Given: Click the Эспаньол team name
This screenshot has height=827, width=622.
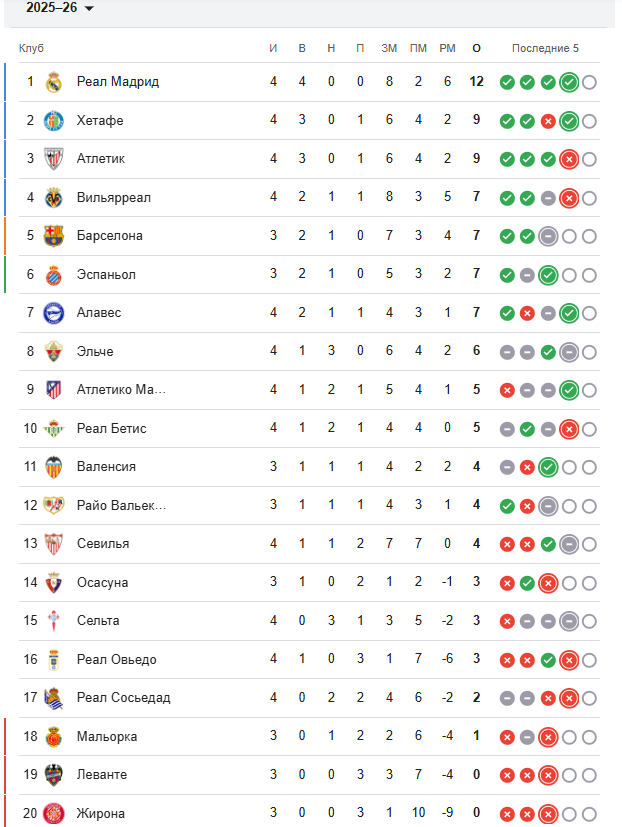Looking at the screenshot, I should (x=106, y=274).
